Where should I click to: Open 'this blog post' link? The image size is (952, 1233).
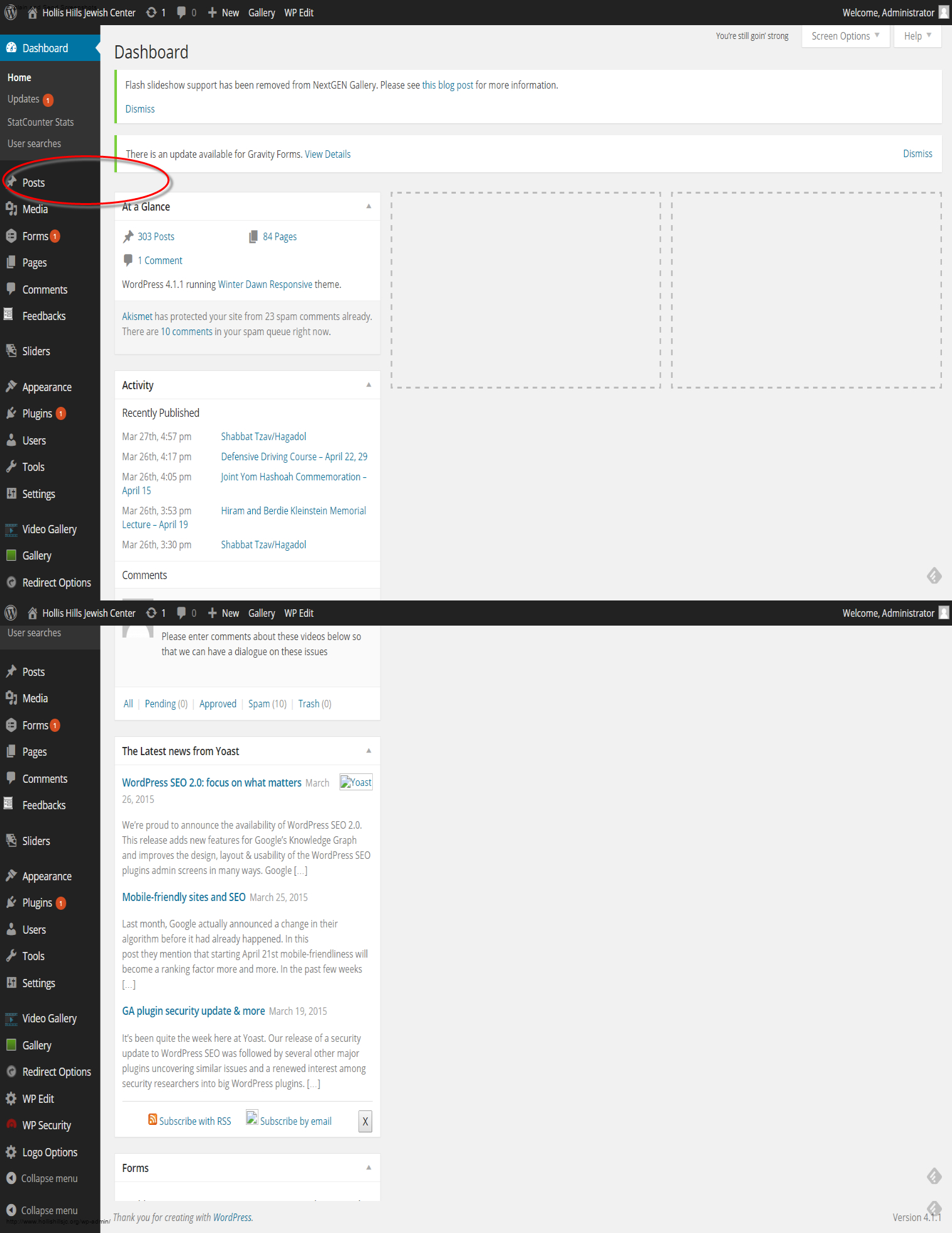(x=447, y=85)
